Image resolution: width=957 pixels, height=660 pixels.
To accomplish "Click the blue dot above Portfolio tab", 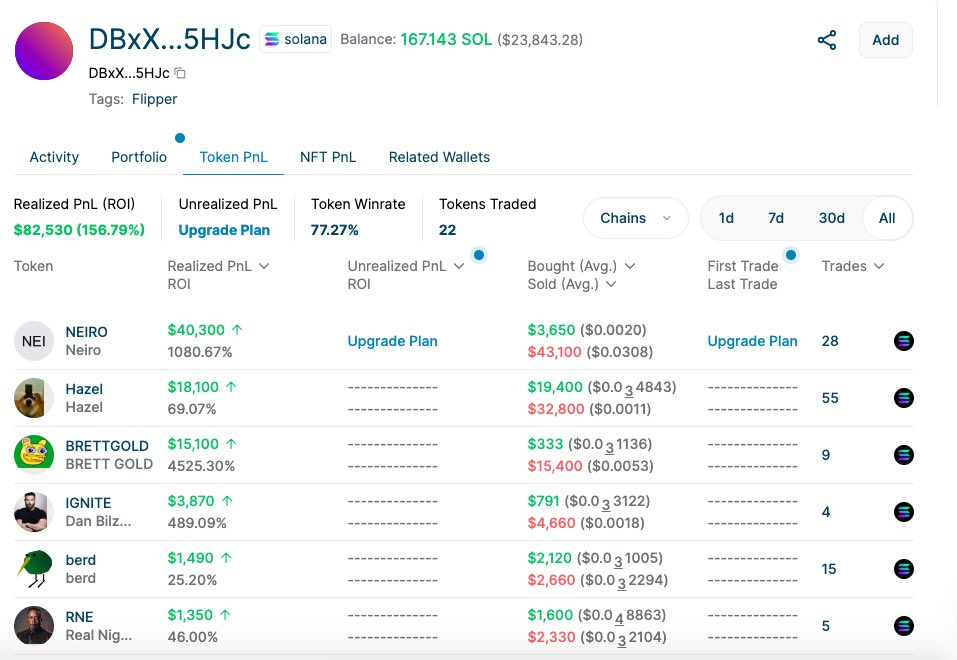I will (x=179, y=138).
